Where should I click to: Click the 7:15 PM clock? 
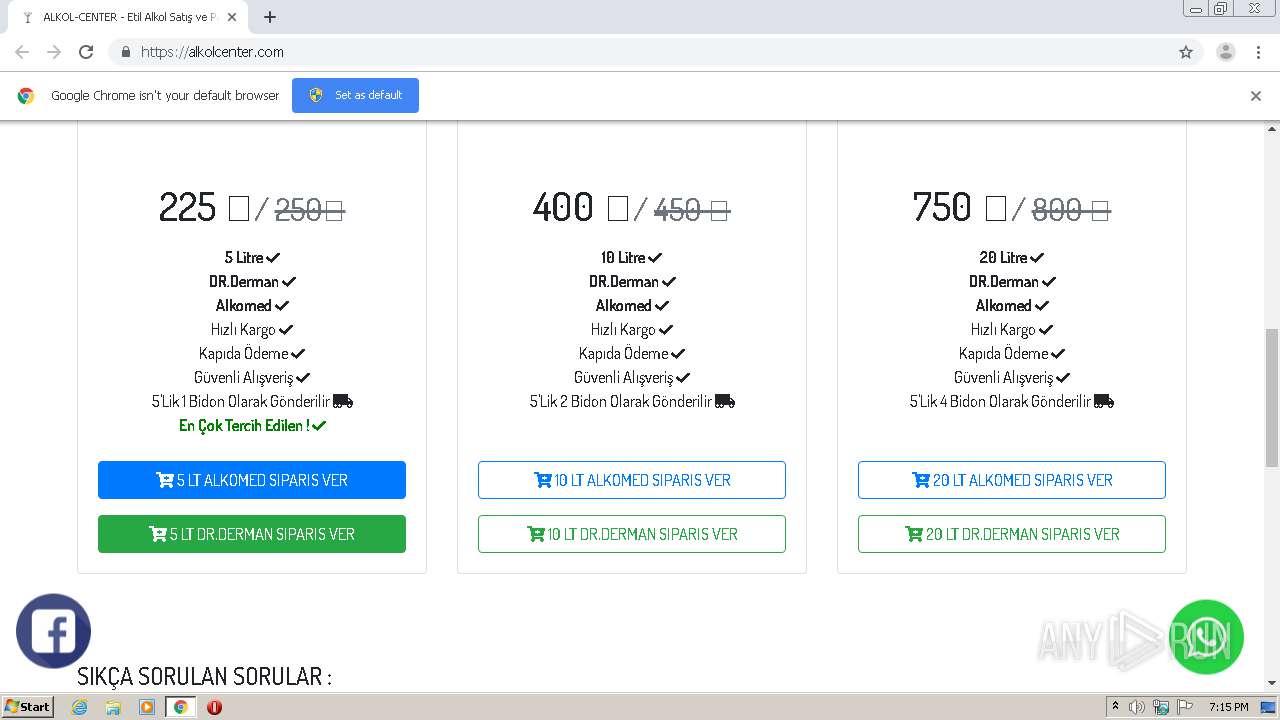tap(1228, 707)
